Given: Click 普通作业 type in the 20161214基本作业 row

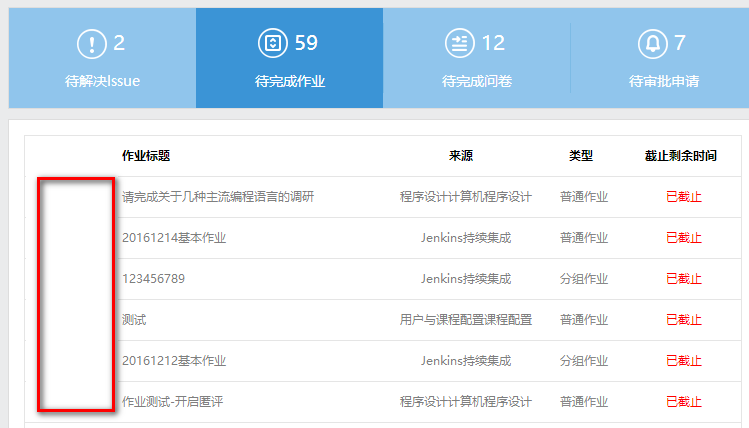Looking at the screenshot, I should pyautogui.click(x=584, y=238).
